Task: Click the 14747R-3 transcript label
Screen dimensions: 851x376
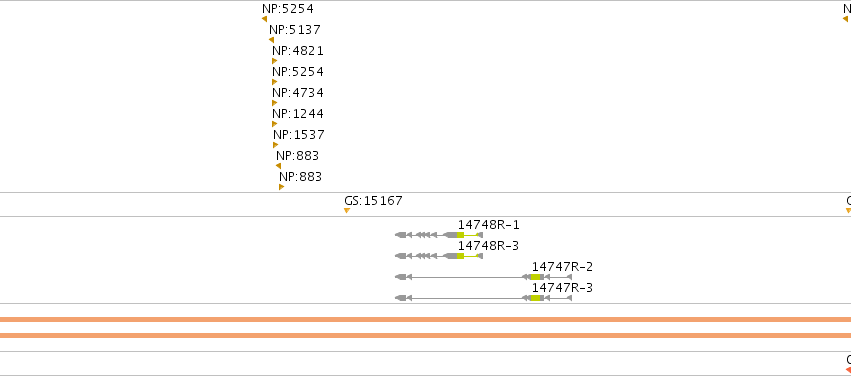Action: [x=562, y=288]
